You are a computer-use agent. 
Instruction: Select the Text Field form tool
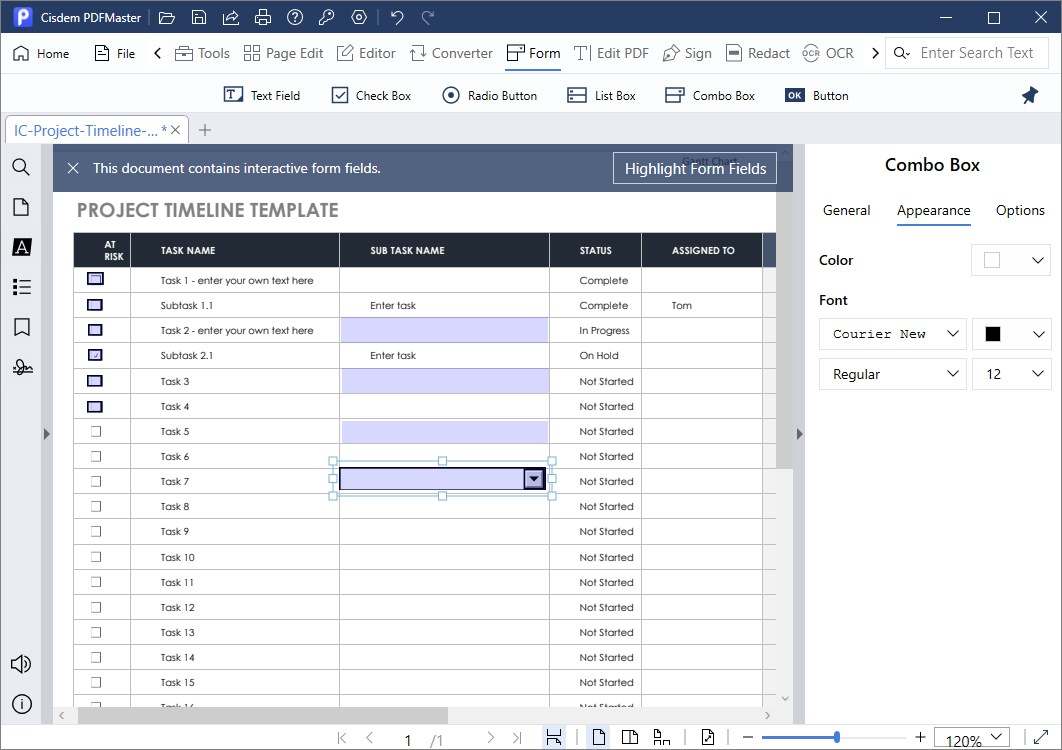(262, 96)
